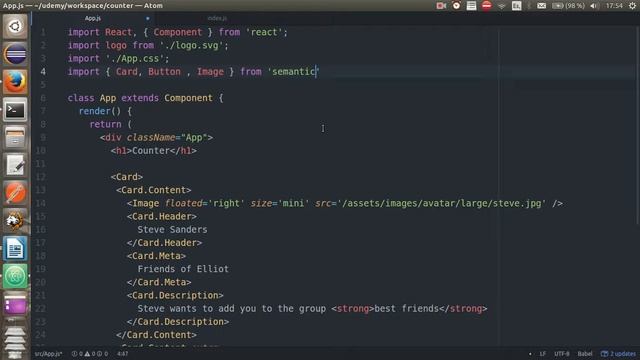This screenshot has height=360, width=640.
Task: Click 'render()' method on line 7
Action: click(100, 111)
